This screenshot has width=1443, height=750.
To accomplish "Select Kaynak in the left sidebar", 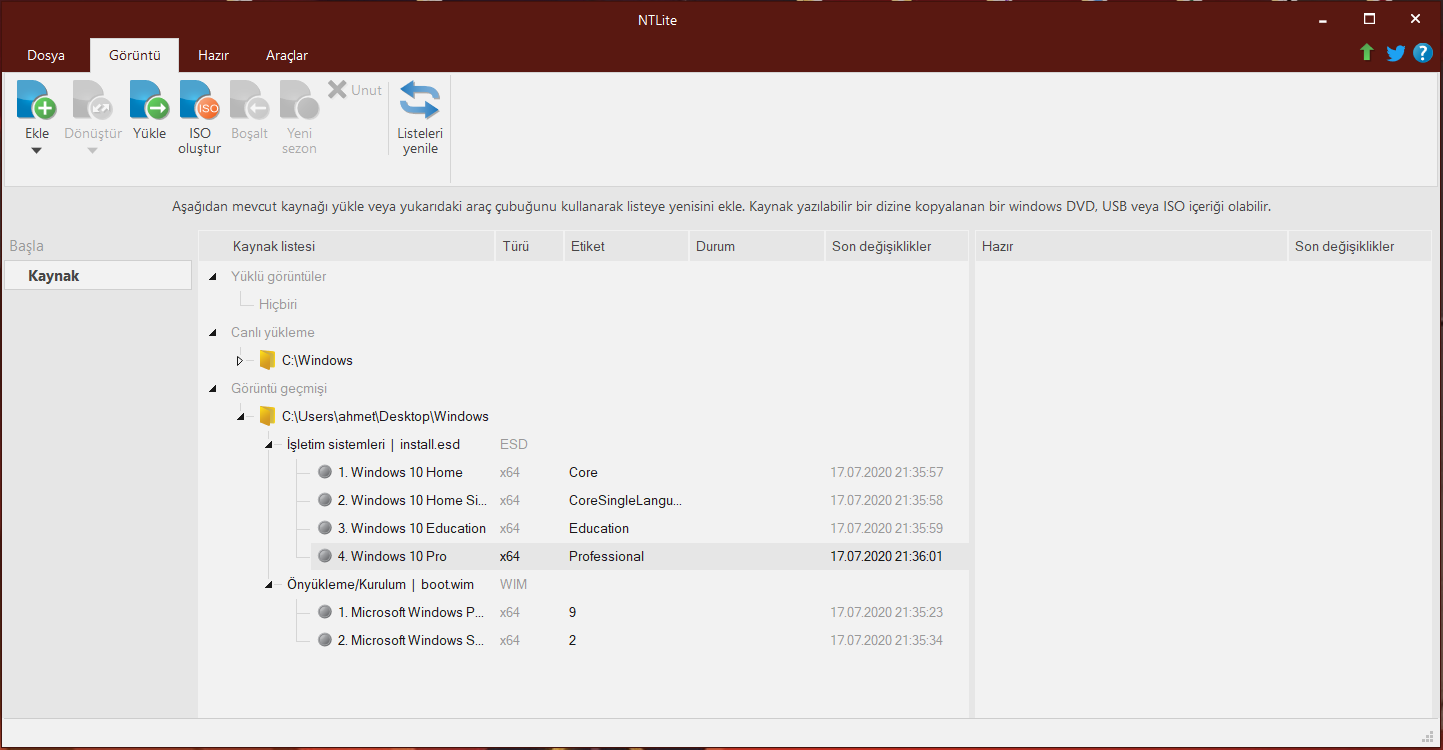I will pos(98,276).
